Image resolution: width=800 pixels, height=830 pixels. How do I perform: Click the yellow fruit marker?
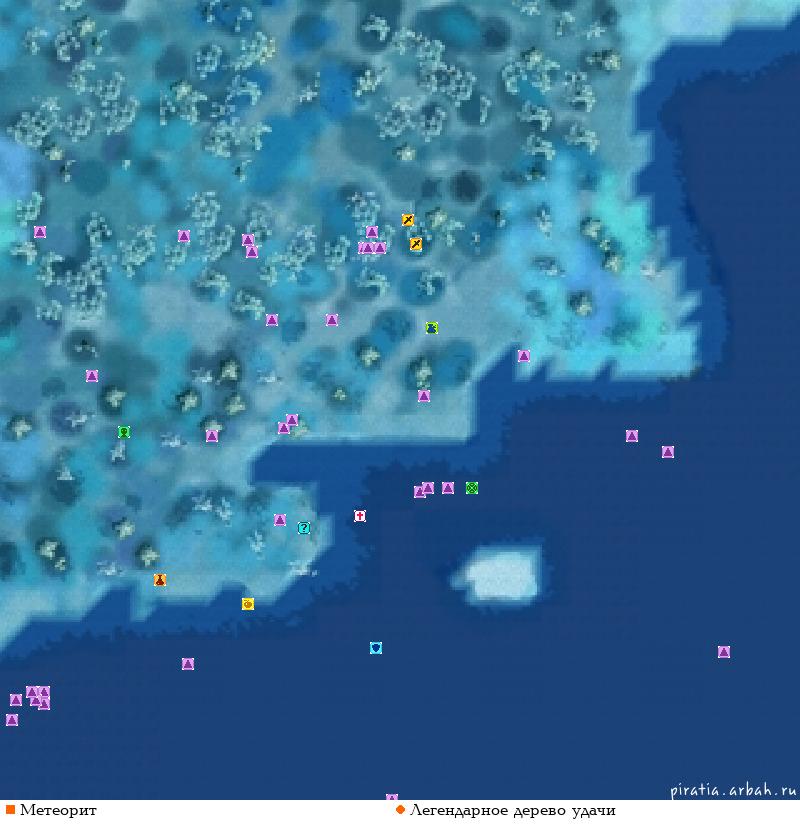[248, 603]
